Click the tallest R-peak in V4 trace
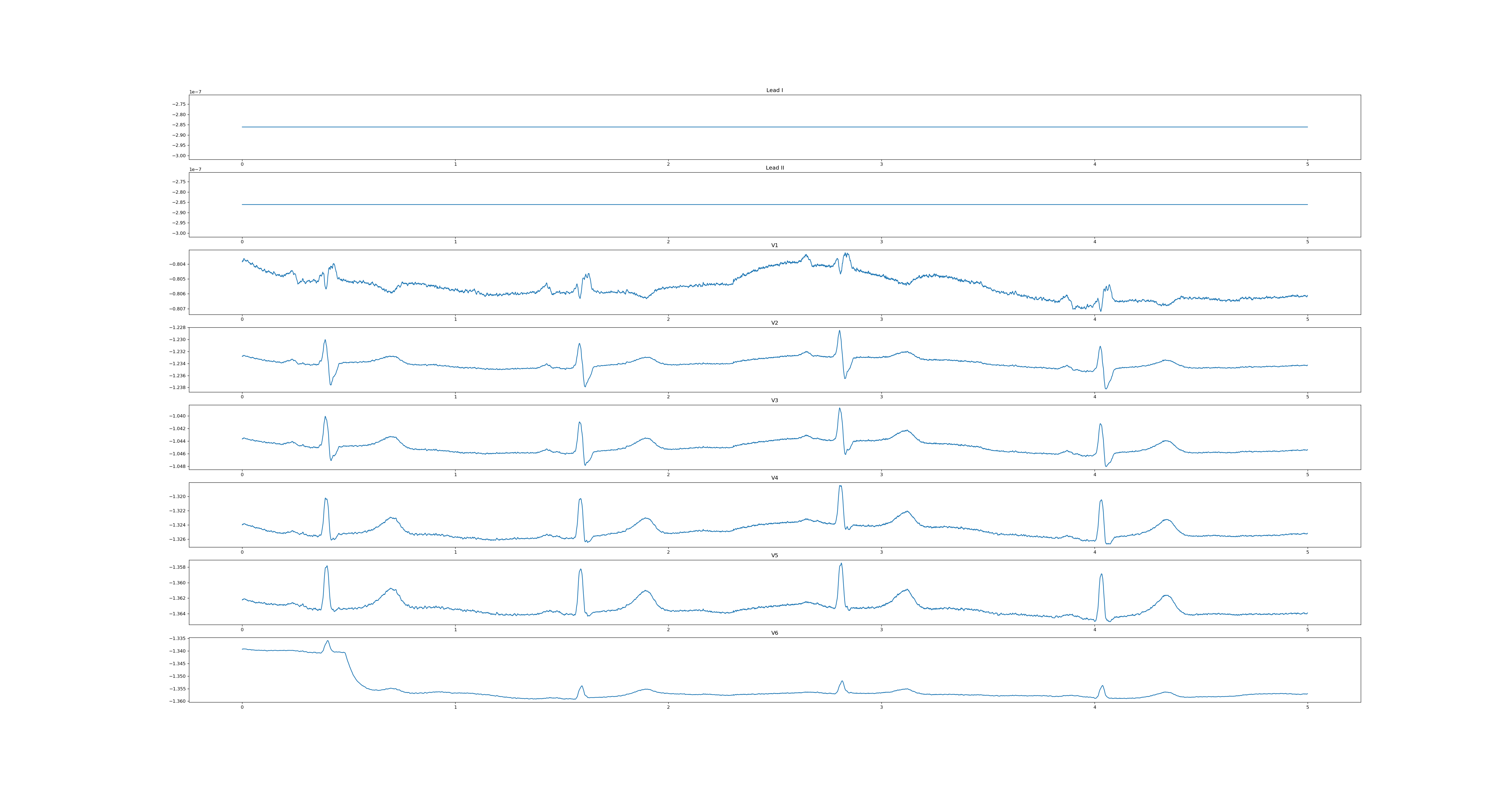 [841, 486]
